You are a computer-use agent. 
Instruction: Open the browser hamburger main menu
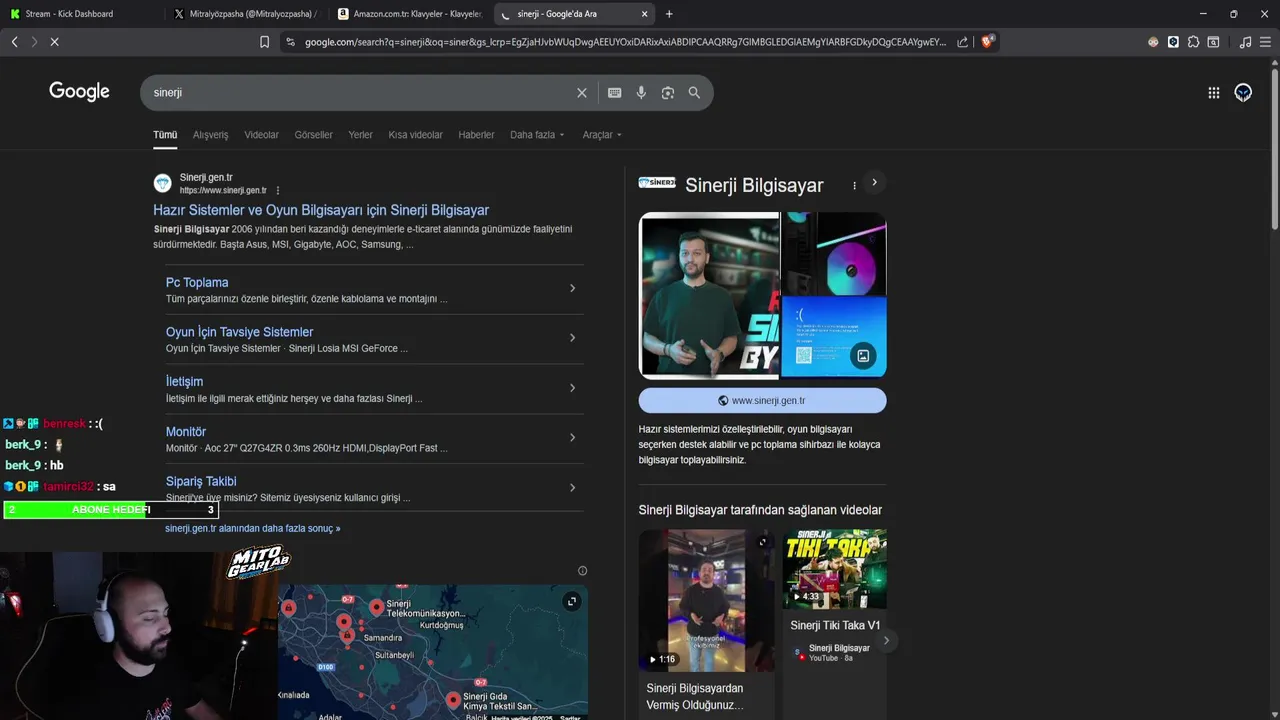pyautogui.click(x=1265, y=42)
